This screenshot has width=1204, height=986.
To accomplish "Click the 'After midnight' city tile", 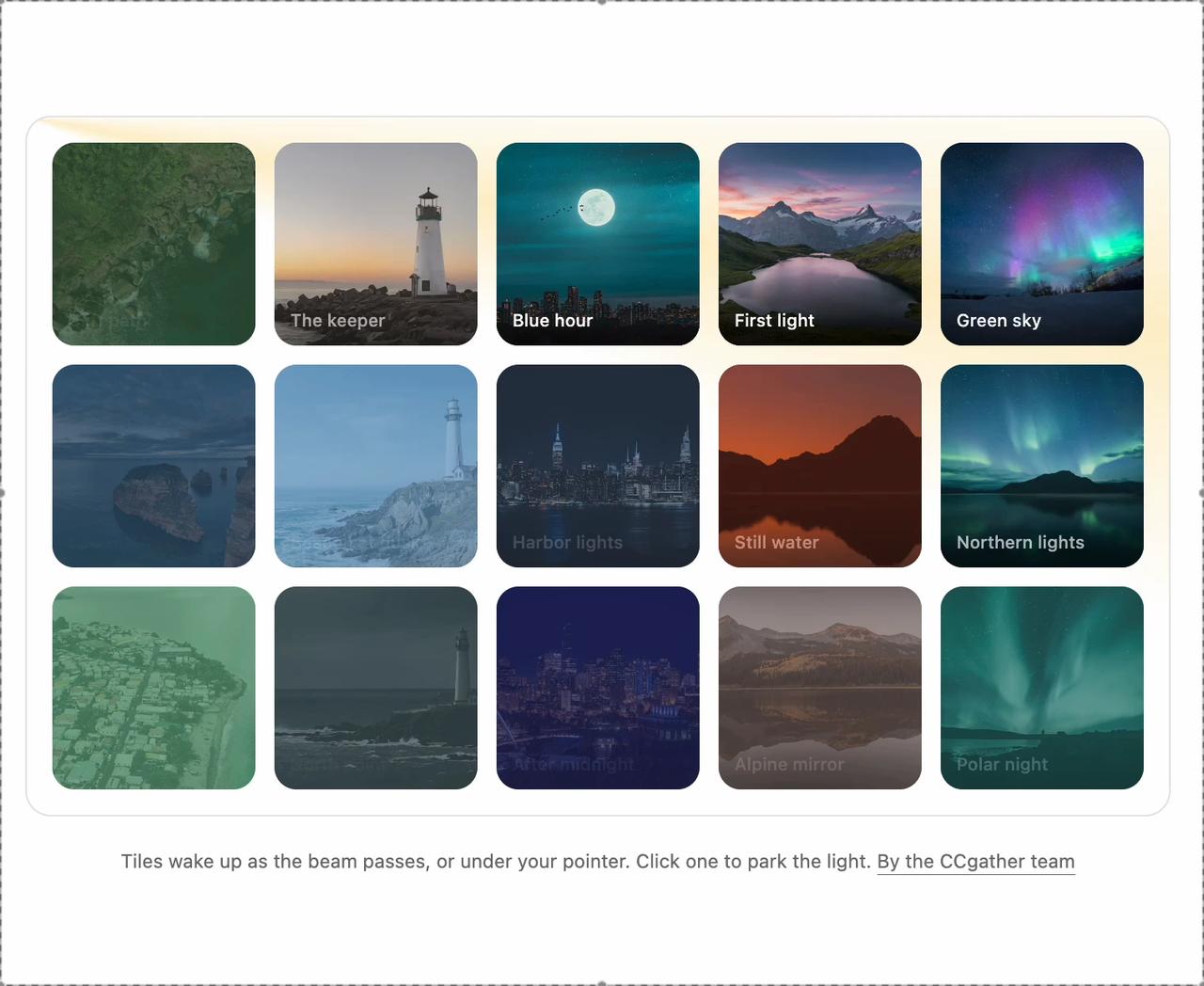I will [597, 688].
